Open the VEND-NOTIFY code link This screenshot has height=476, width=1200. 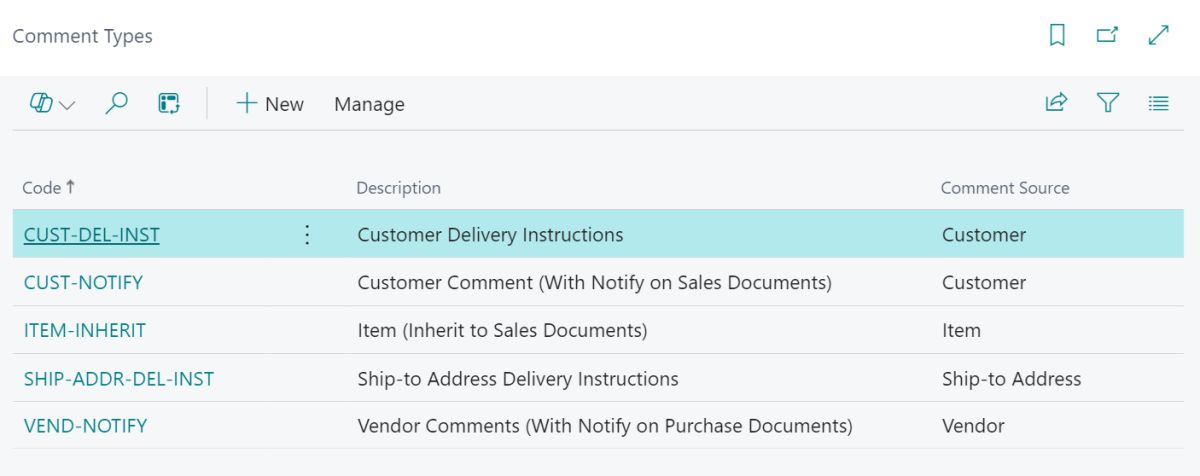pos(85,426)
